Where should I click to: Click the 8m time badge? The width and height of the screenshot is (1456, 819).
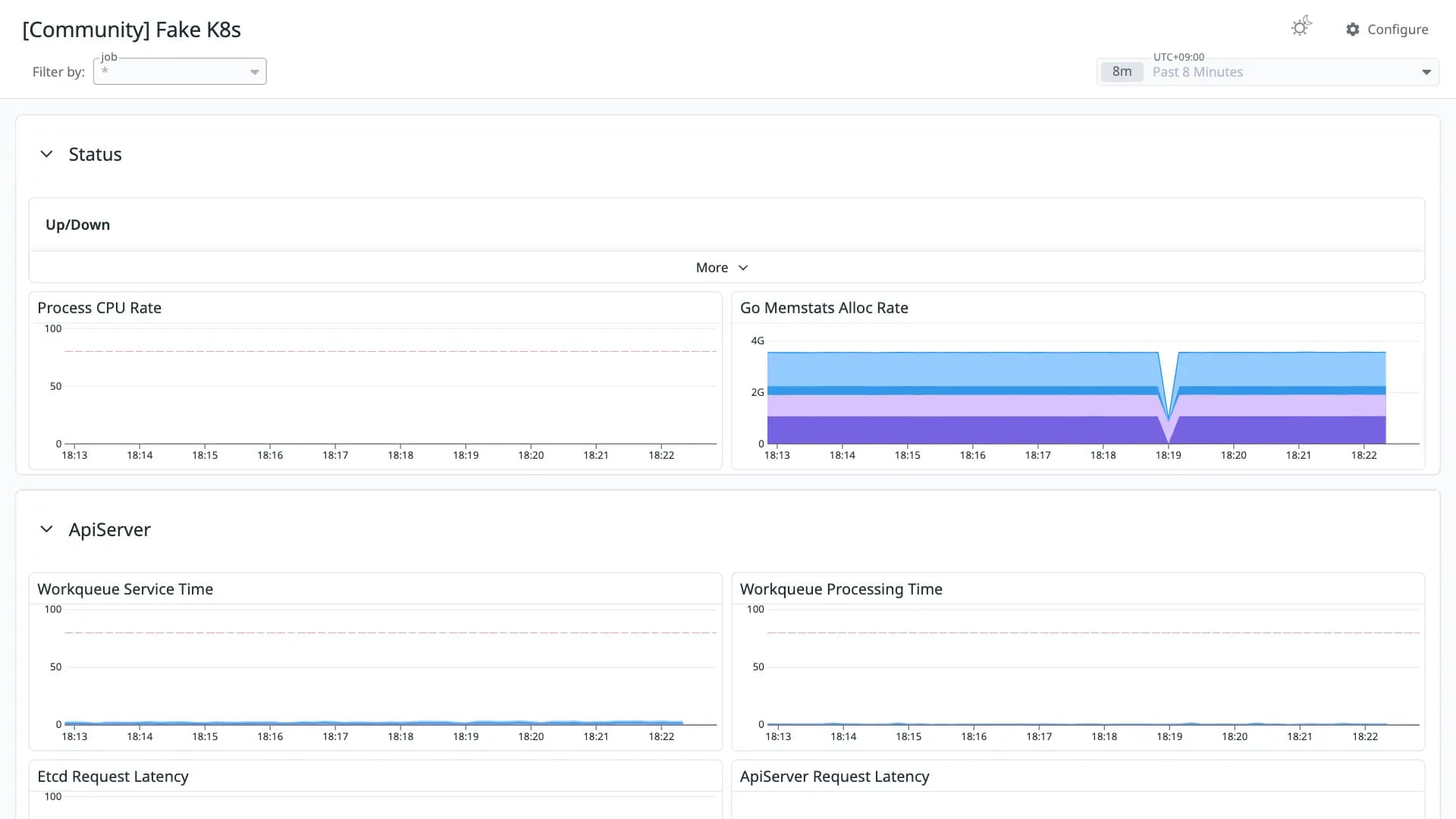coord(1122,72)
